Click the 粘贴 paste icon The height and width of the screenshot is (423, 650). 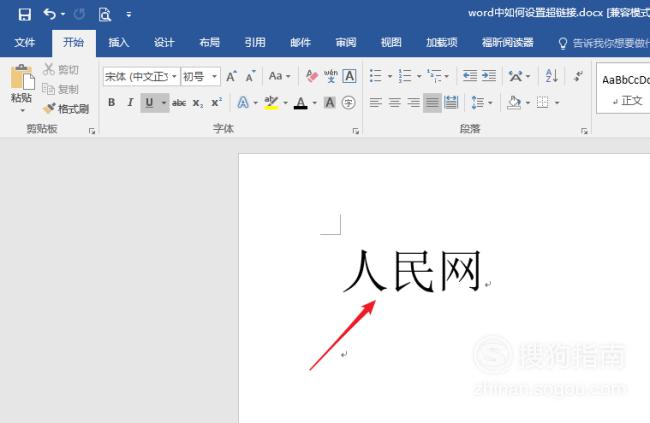click(x=22, y=77)
